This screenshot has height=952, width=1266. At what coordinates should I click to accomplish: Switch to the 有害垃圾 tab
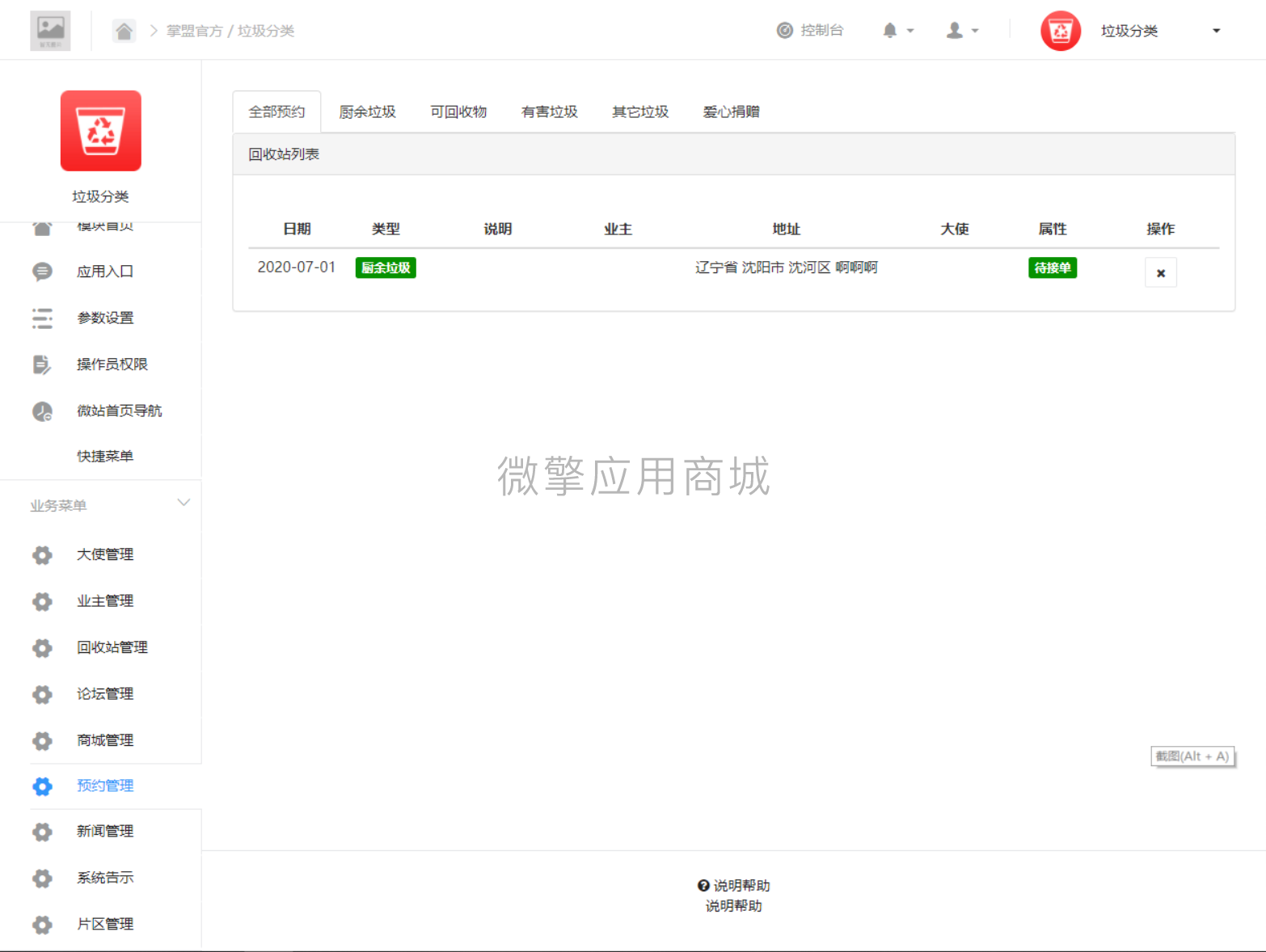(x=550, y=112)
